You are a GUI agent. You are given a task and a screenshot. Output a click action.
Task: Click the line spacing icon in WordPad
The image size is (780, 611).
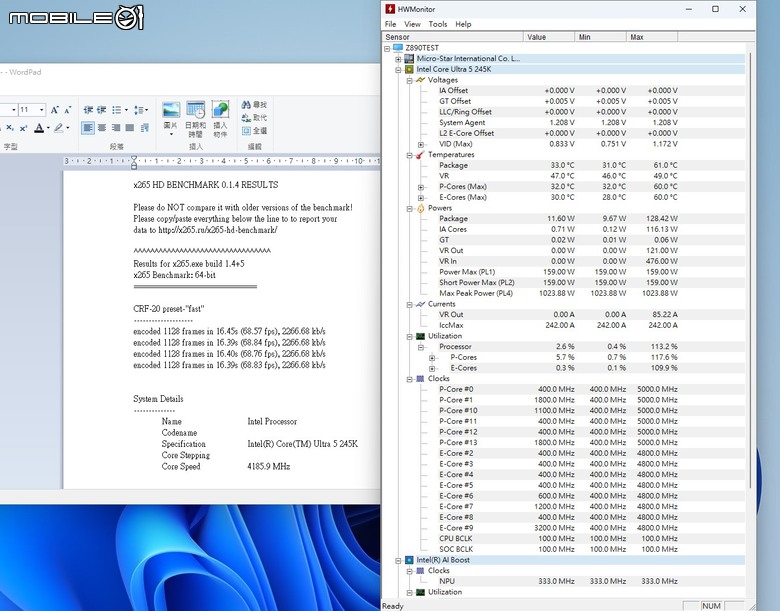(139, 110)
